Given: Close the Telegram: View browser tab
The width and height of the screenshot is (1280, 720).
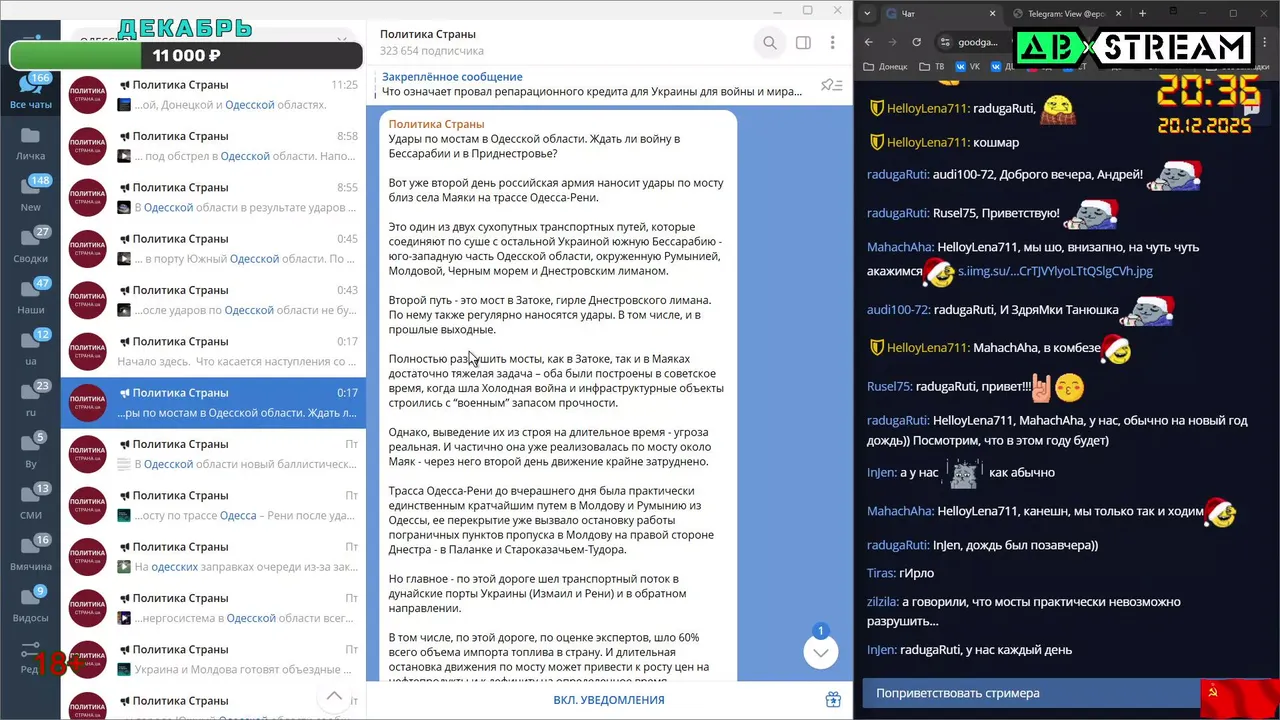Looking at the screenshot, I should pos(1119,13).
